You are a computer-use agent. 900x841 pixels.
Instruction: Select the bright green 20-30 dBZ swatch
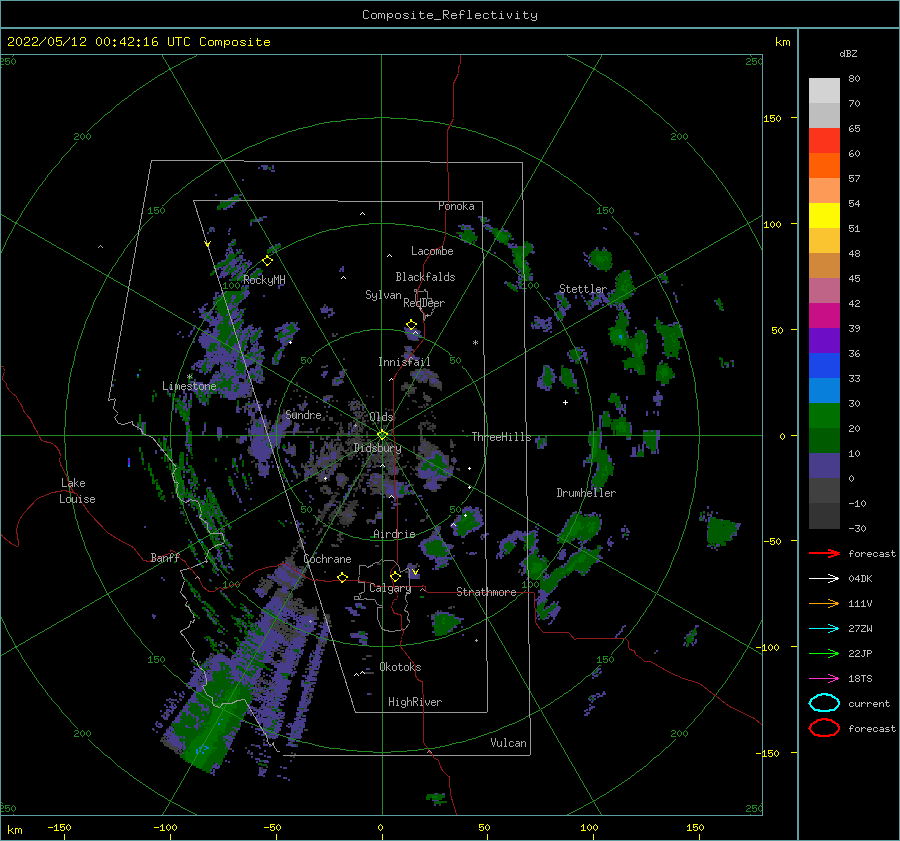[824, 416]
